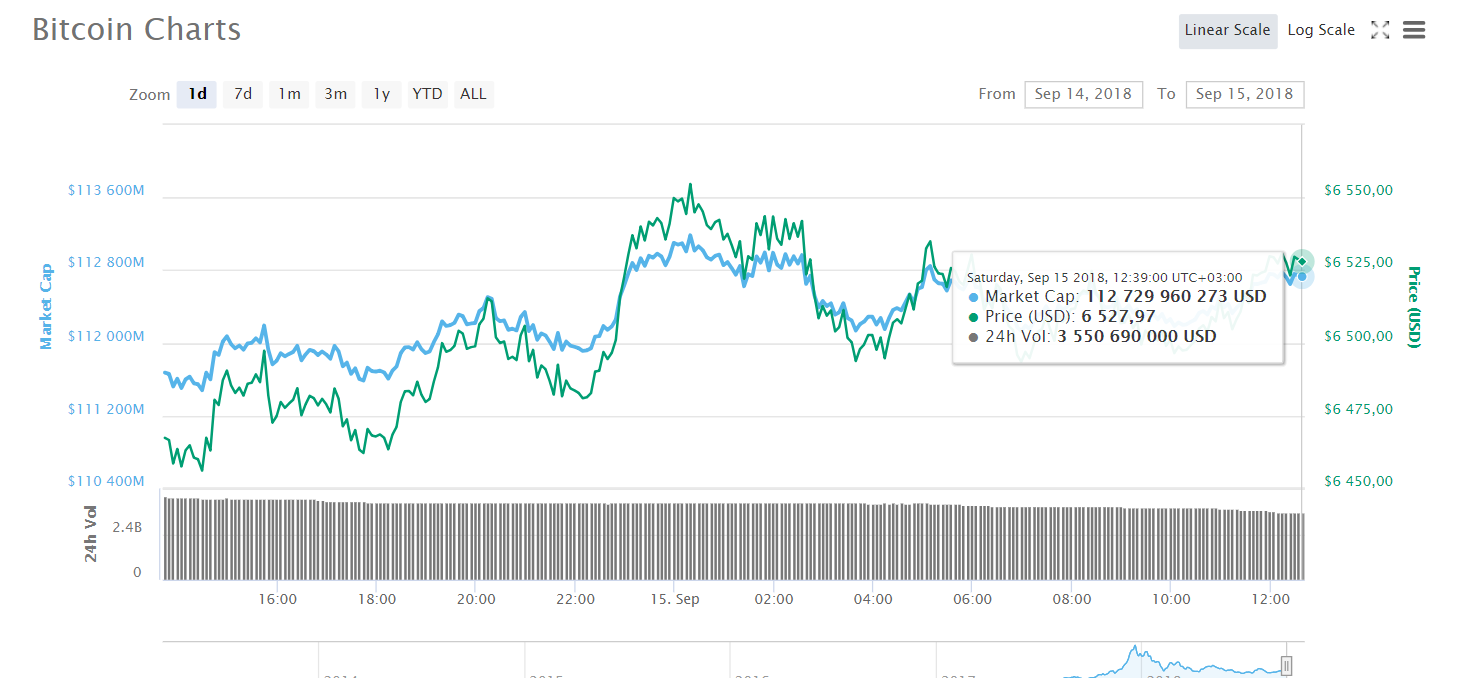Click the blue market cap marker dot
Screen dimensions: 1462x678
click(x=1302, y=277)
